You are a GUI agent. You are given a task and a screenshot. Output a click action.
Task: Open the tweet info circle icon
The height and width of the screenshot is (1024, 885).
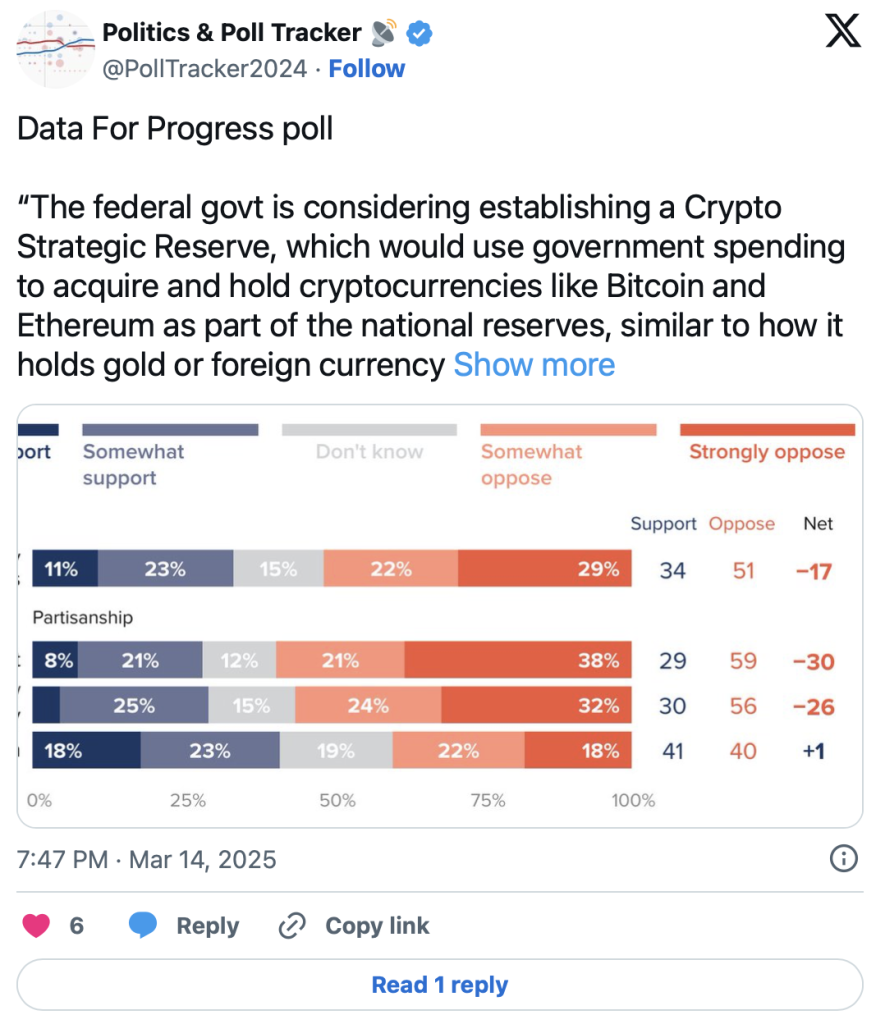844,858
